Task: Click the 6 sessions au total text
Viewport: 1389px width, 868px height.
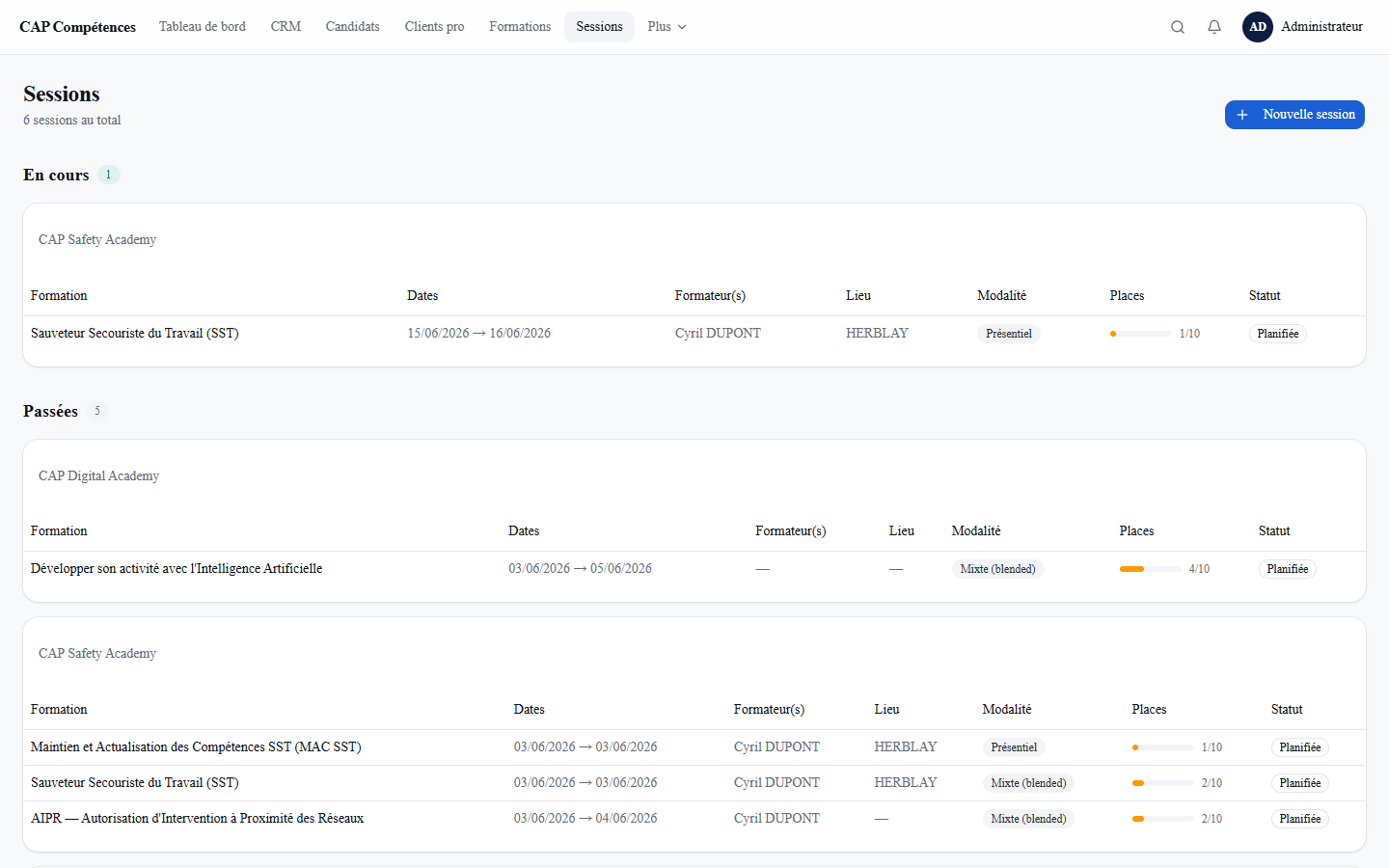Action: pos(72,121)
